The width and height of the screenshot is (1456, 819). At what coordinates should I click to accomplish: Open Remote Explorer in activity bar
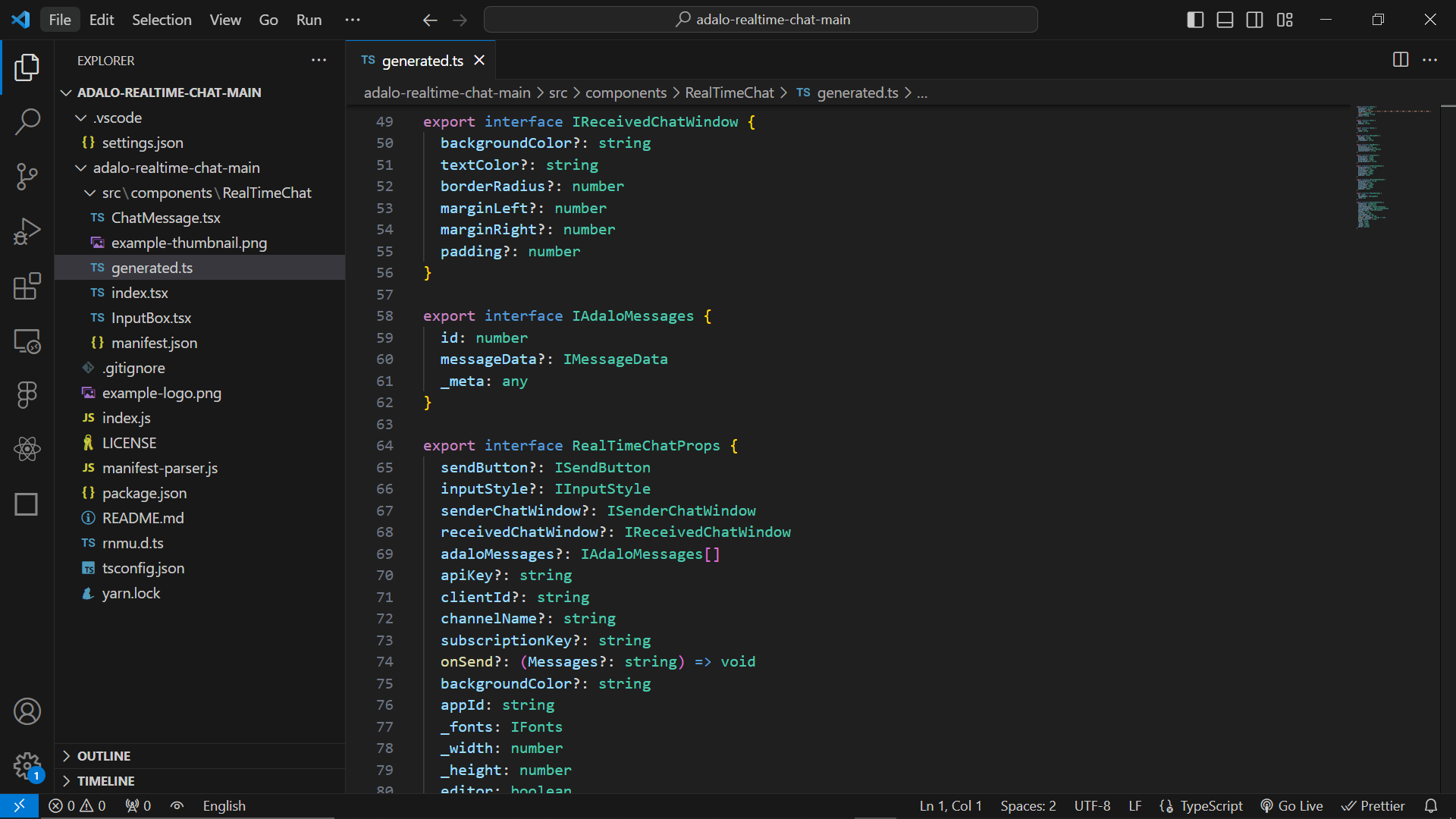tap(27, 341)
